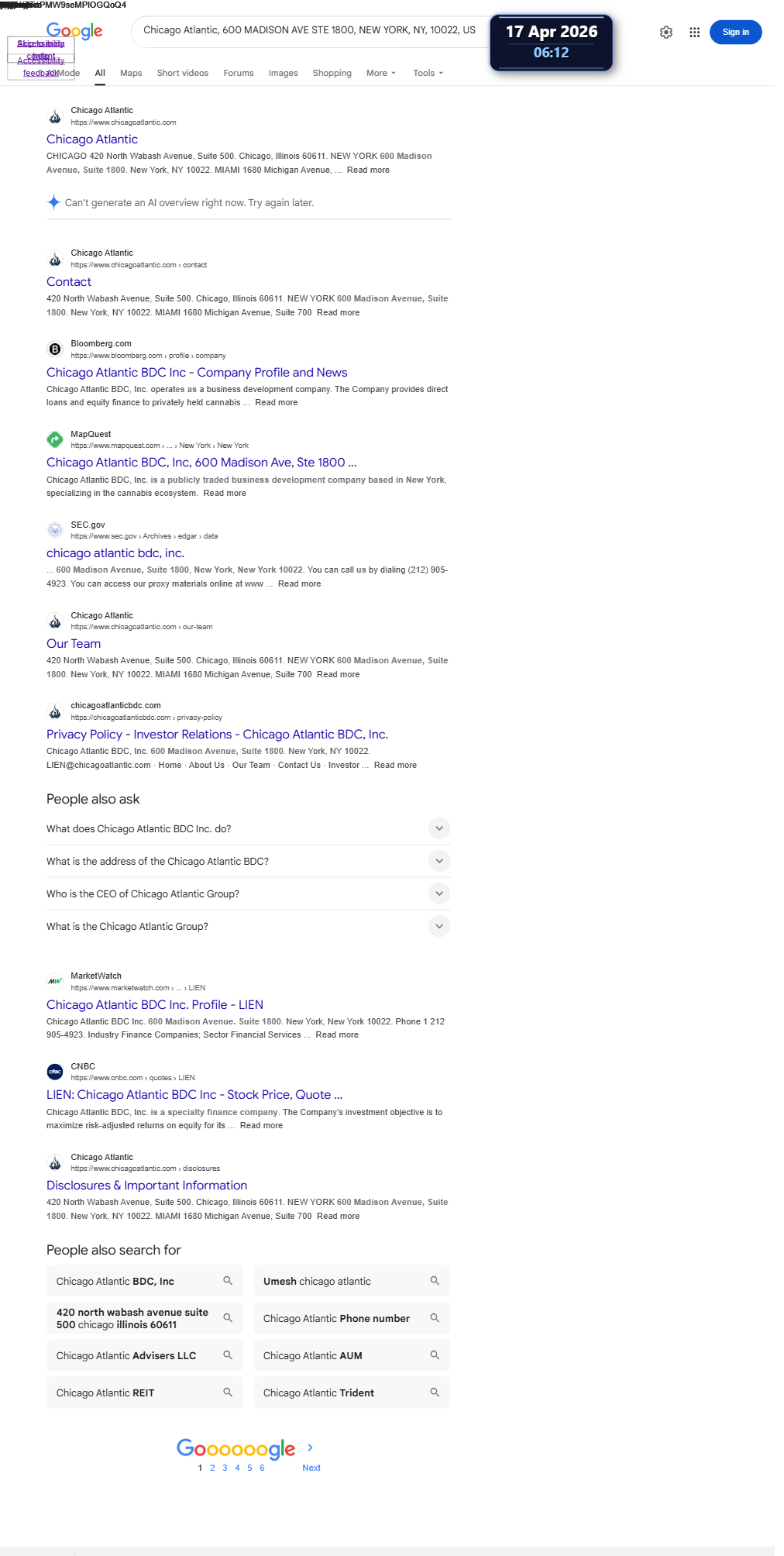784x1556 pixels.
Task: Click the Bloomberg.com favicon
Action: [x=55, y=349]
